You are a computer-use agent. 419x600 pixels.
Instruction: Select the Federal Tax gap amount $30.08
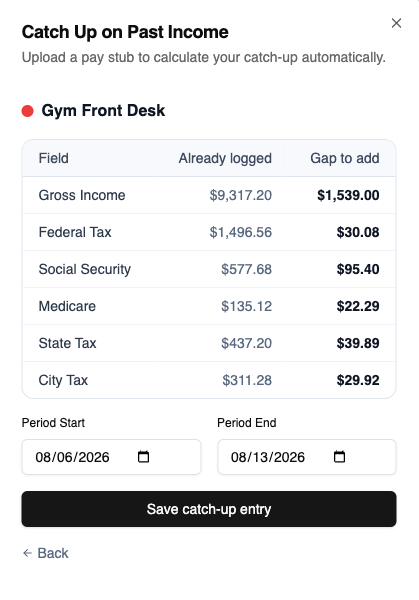[358, 232]
